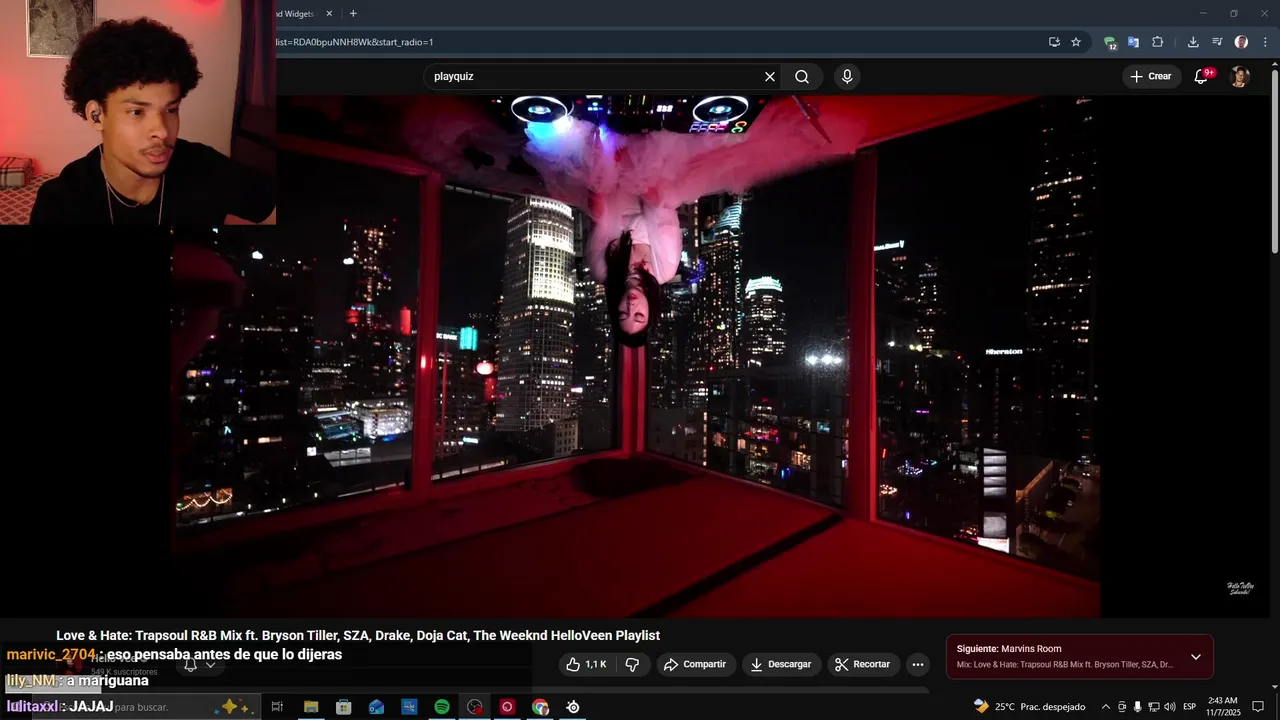Open the volume control in tray

pos(1170,707)
